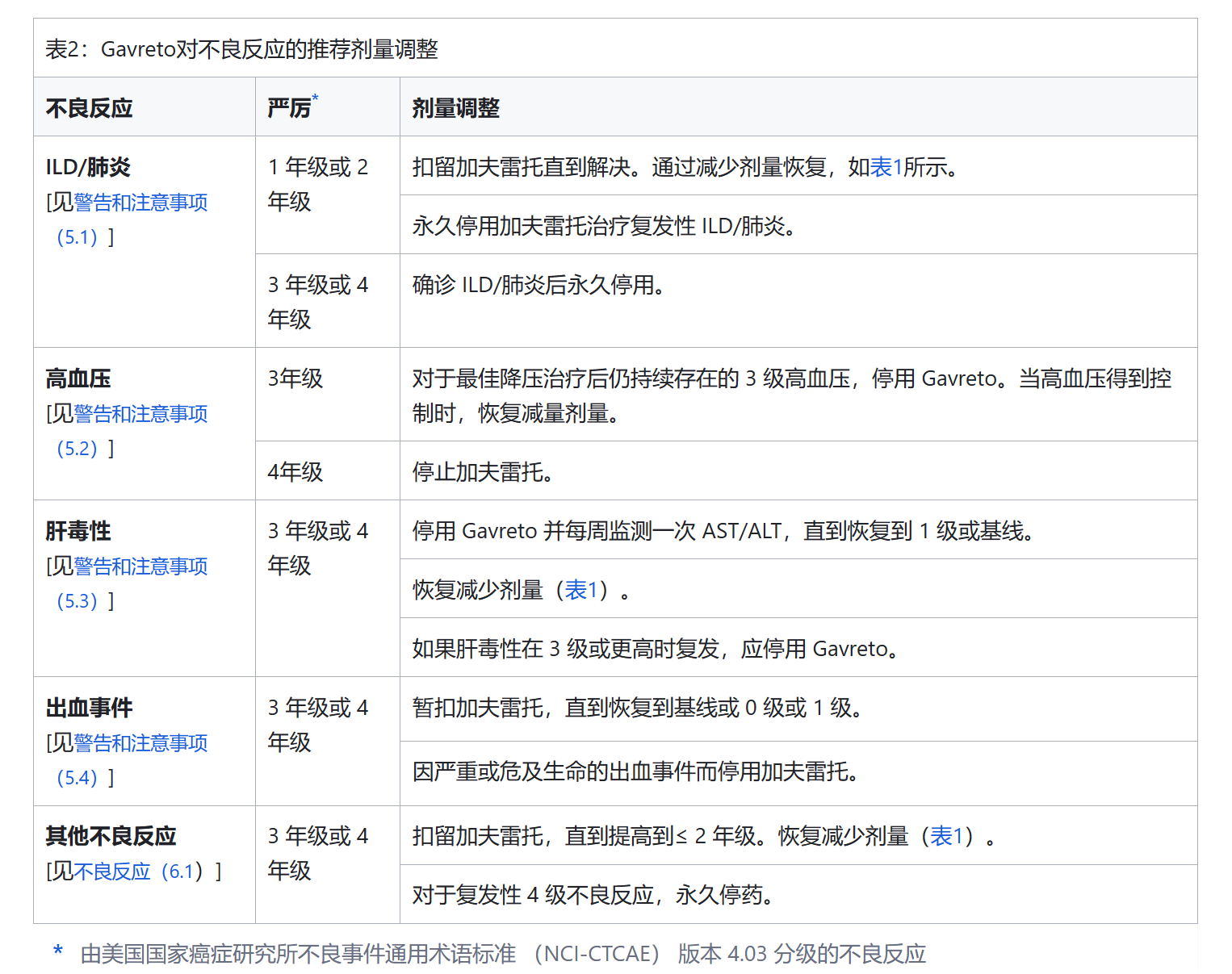Select the bold 出血事件 row heading
1232x974 pixels.
pyautogui.click(x=89, y=708)
